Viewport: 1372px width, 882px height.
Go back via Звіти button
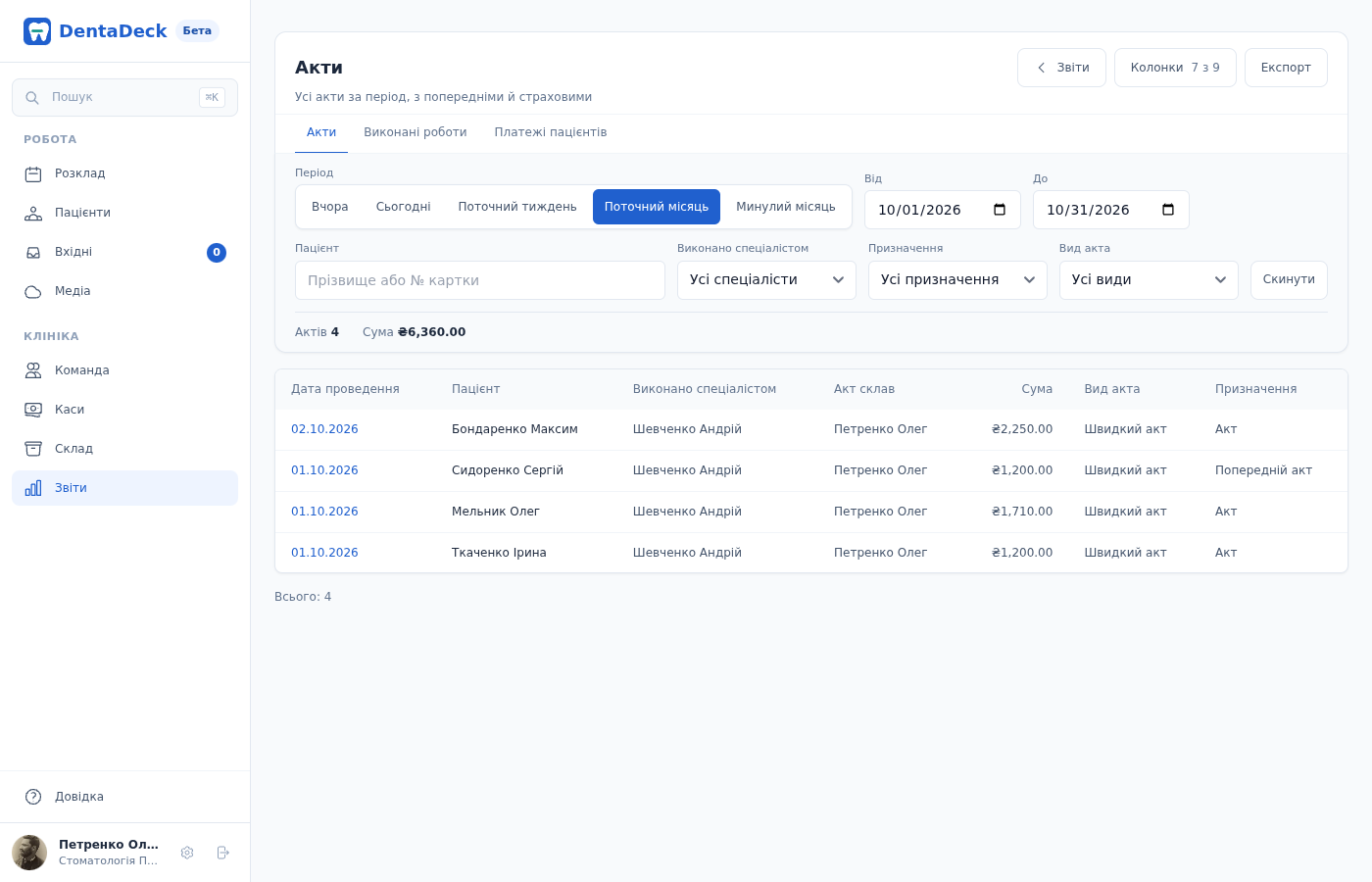pyautogui.click(x=1061, y=68)
